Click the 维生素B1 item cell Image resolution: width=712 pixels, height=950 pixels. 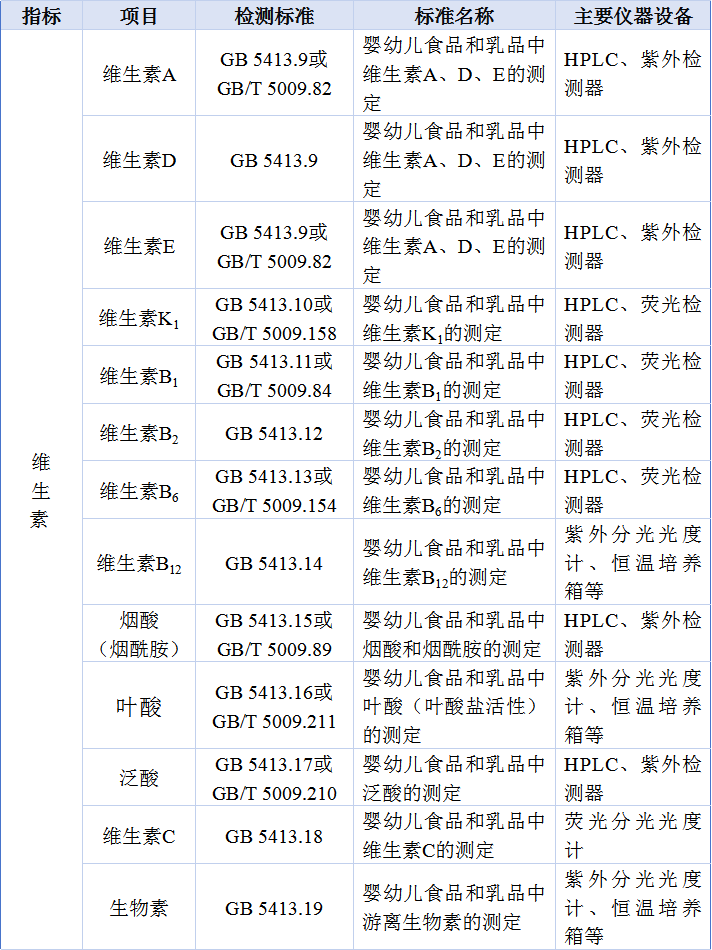click(139, 375)
